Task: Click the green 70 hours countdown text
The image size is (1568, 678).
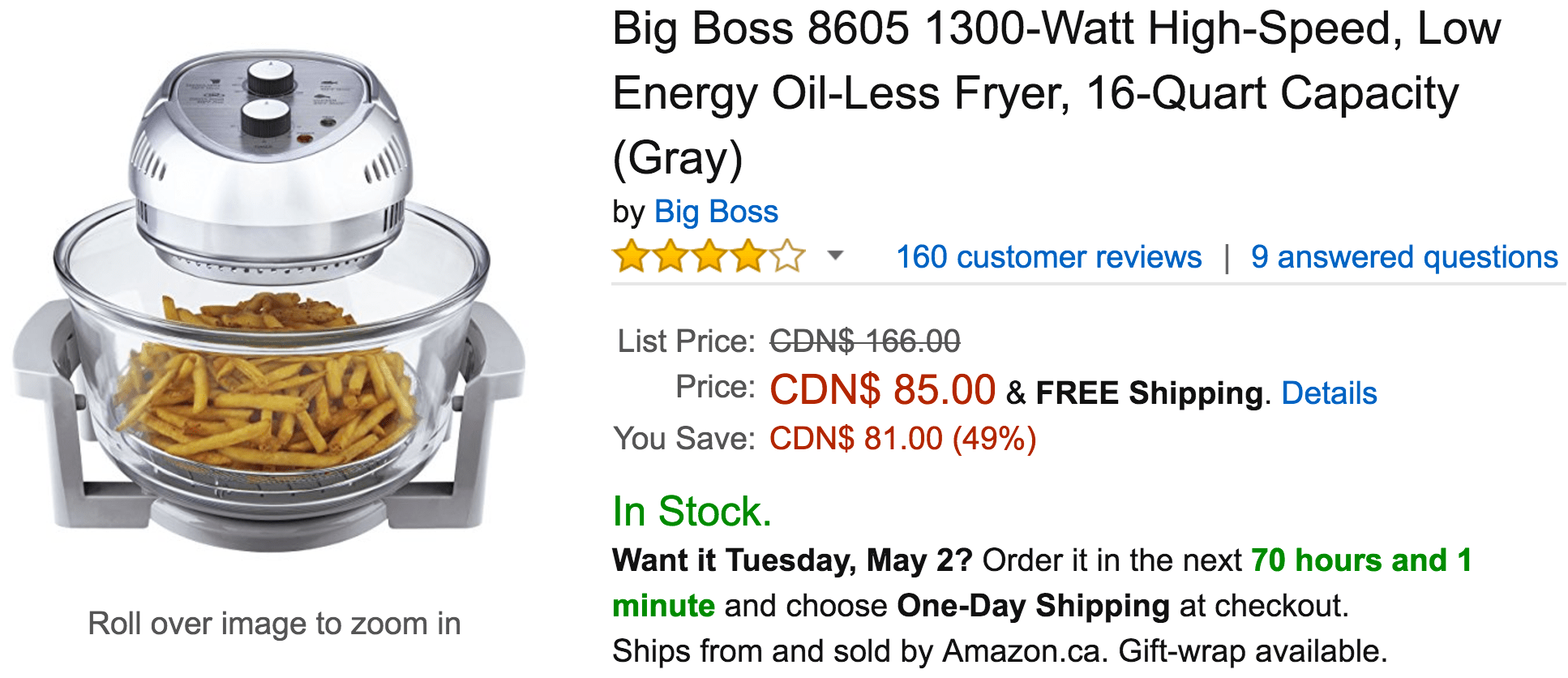Action: pyautogui.click(x=1043, y=583)
